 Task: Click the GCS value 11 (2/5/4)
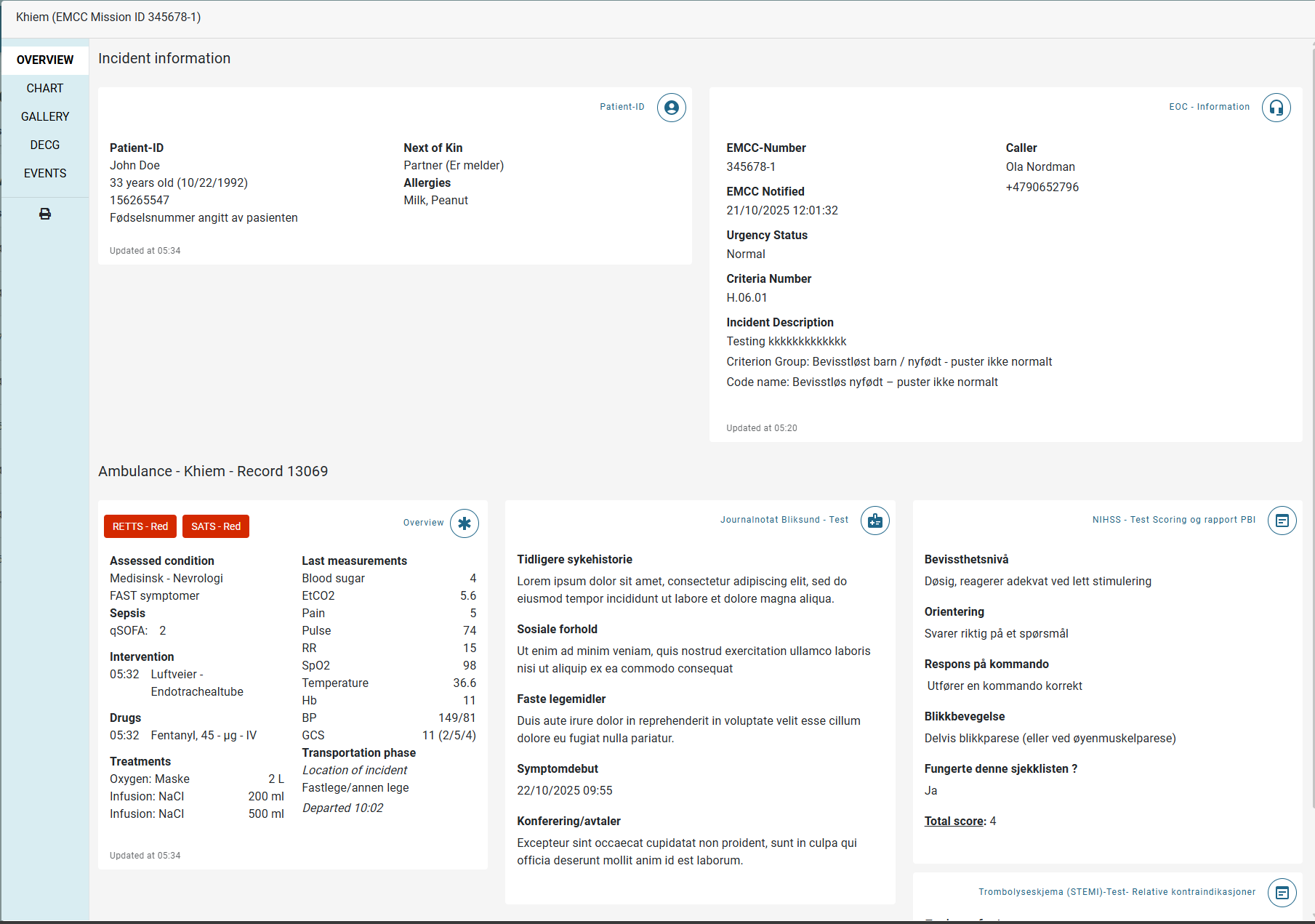pos(449,735)
